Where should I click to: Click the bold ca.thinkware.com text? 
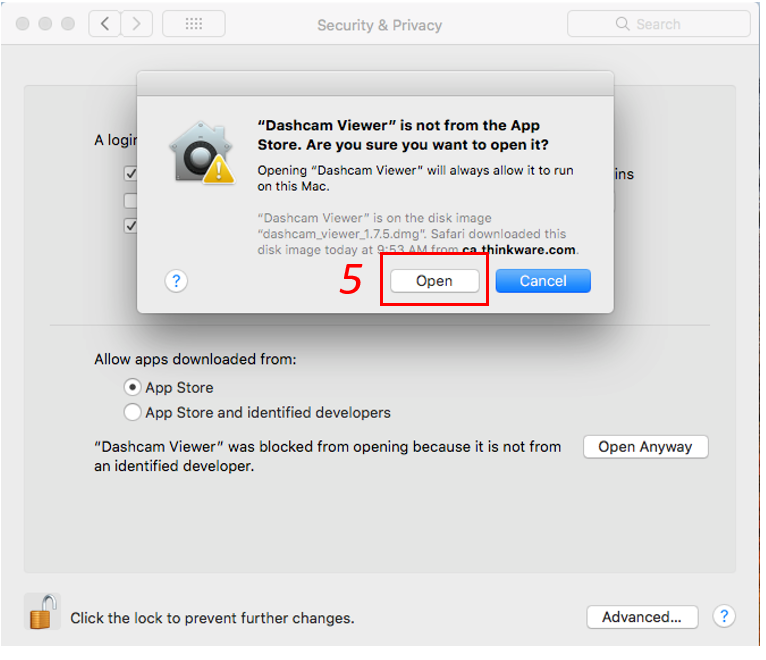(518, 250)
